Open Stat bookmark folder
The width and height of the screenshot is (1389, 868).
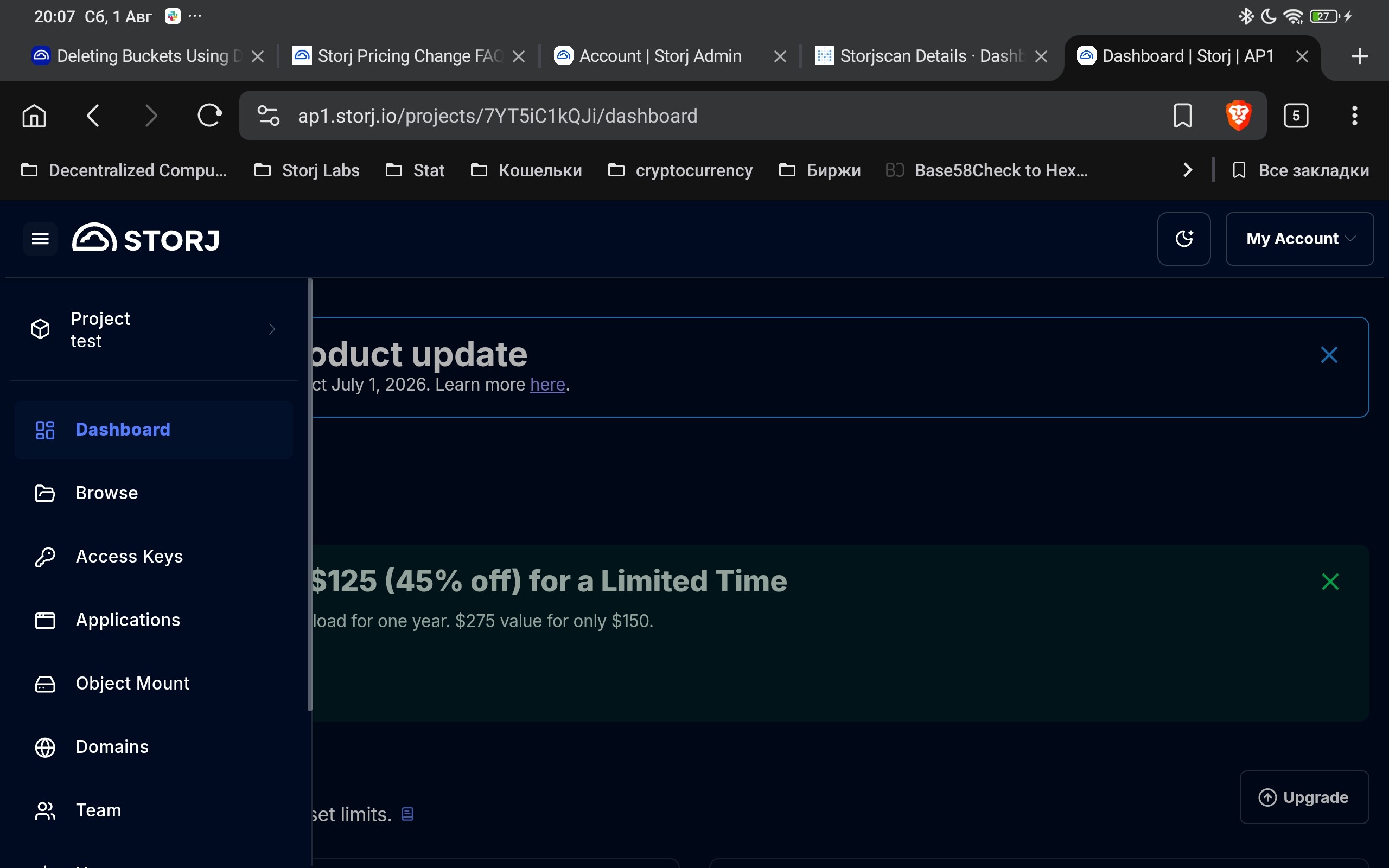[x=415, y=170]
